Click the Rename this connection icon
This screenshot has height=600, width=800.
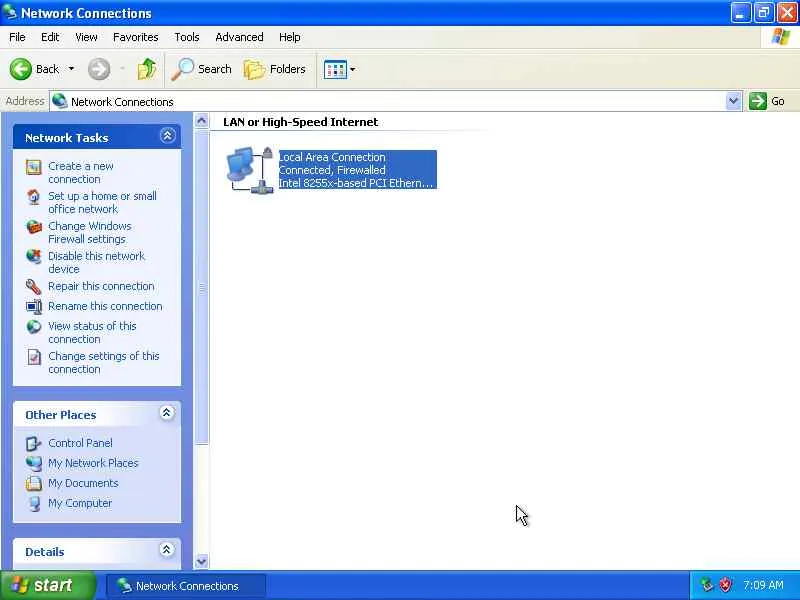34,307
